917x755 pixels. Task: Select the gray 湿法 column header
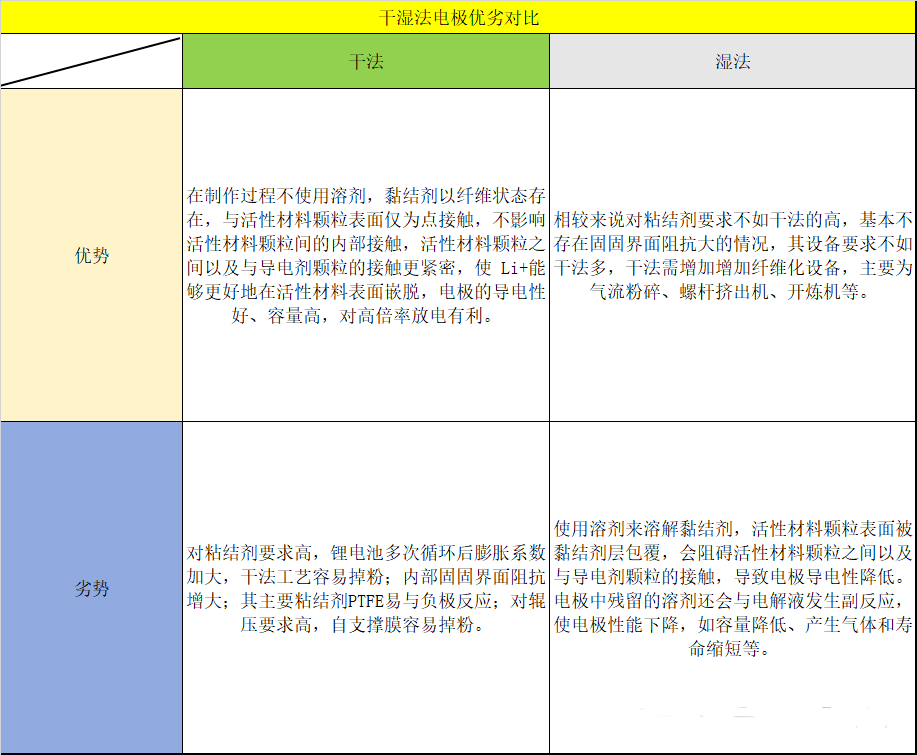coord(732,62)
